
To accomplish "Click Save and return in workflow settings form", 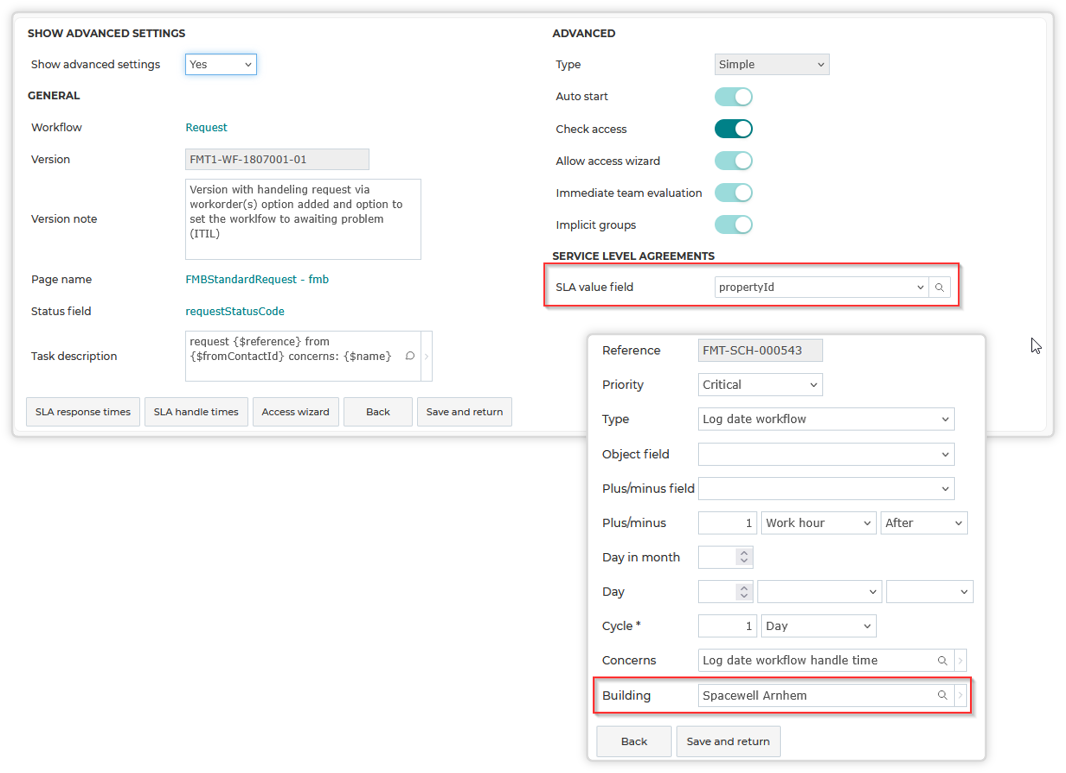I will 464,412.
